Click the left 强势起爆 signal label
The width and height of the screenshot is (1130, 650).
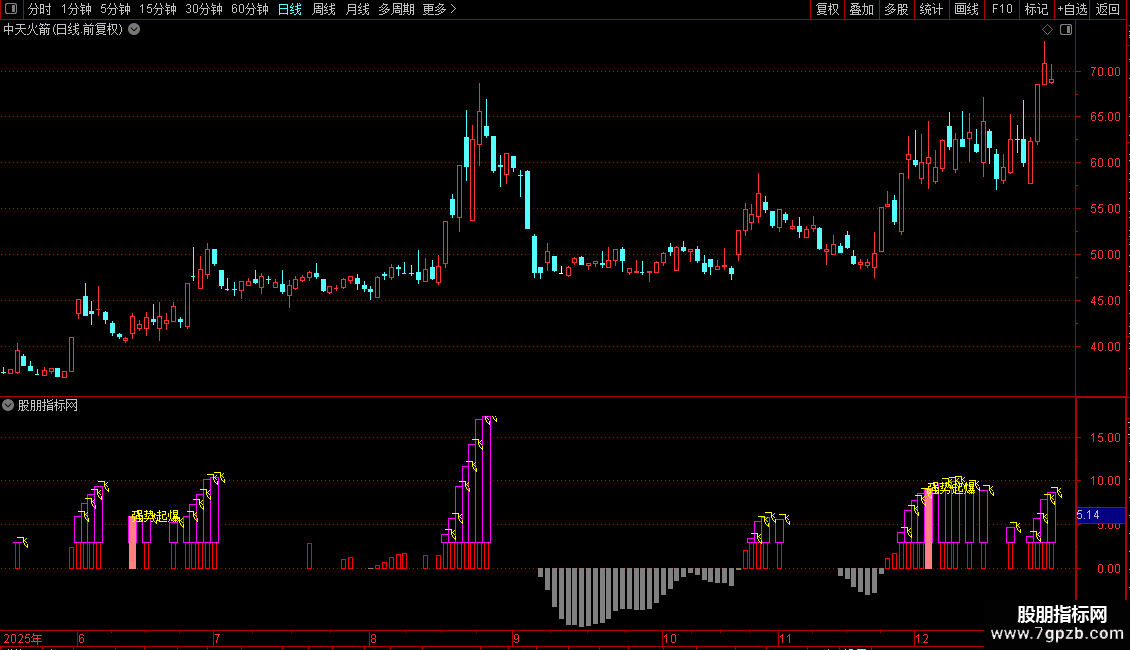[155, 516]
